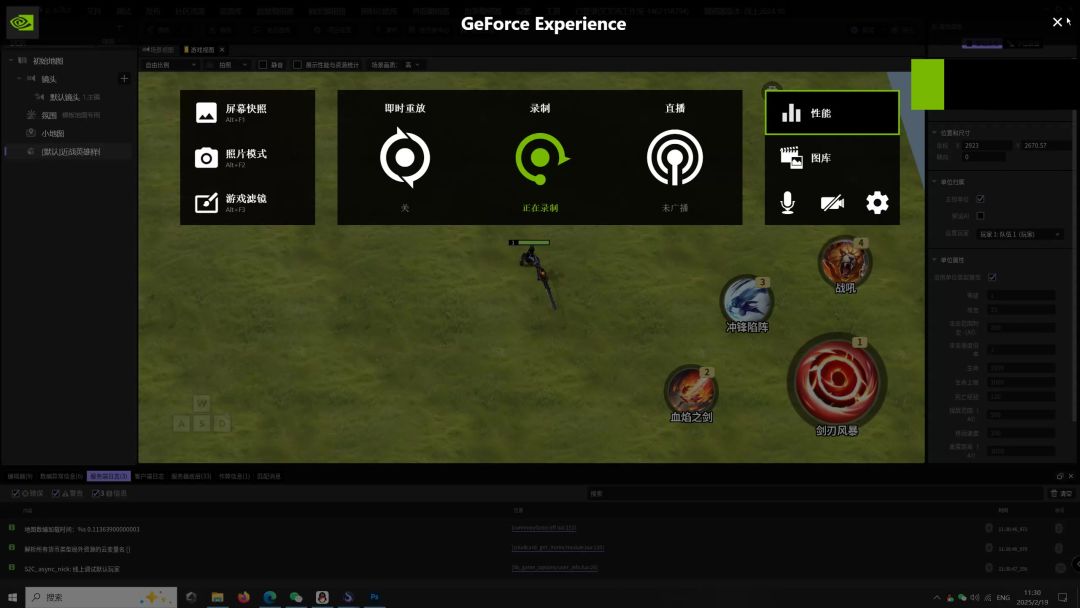Open GeForce overlay settings gear
The width and height of the screenshot is (1080, 608).
point(877,203)
